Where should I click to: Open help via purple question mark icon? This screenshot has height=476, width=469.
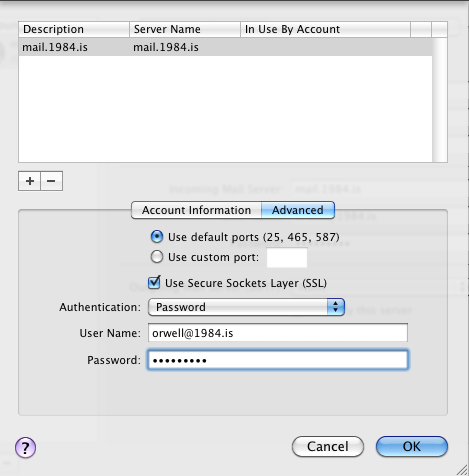click(x=25, y=447)
